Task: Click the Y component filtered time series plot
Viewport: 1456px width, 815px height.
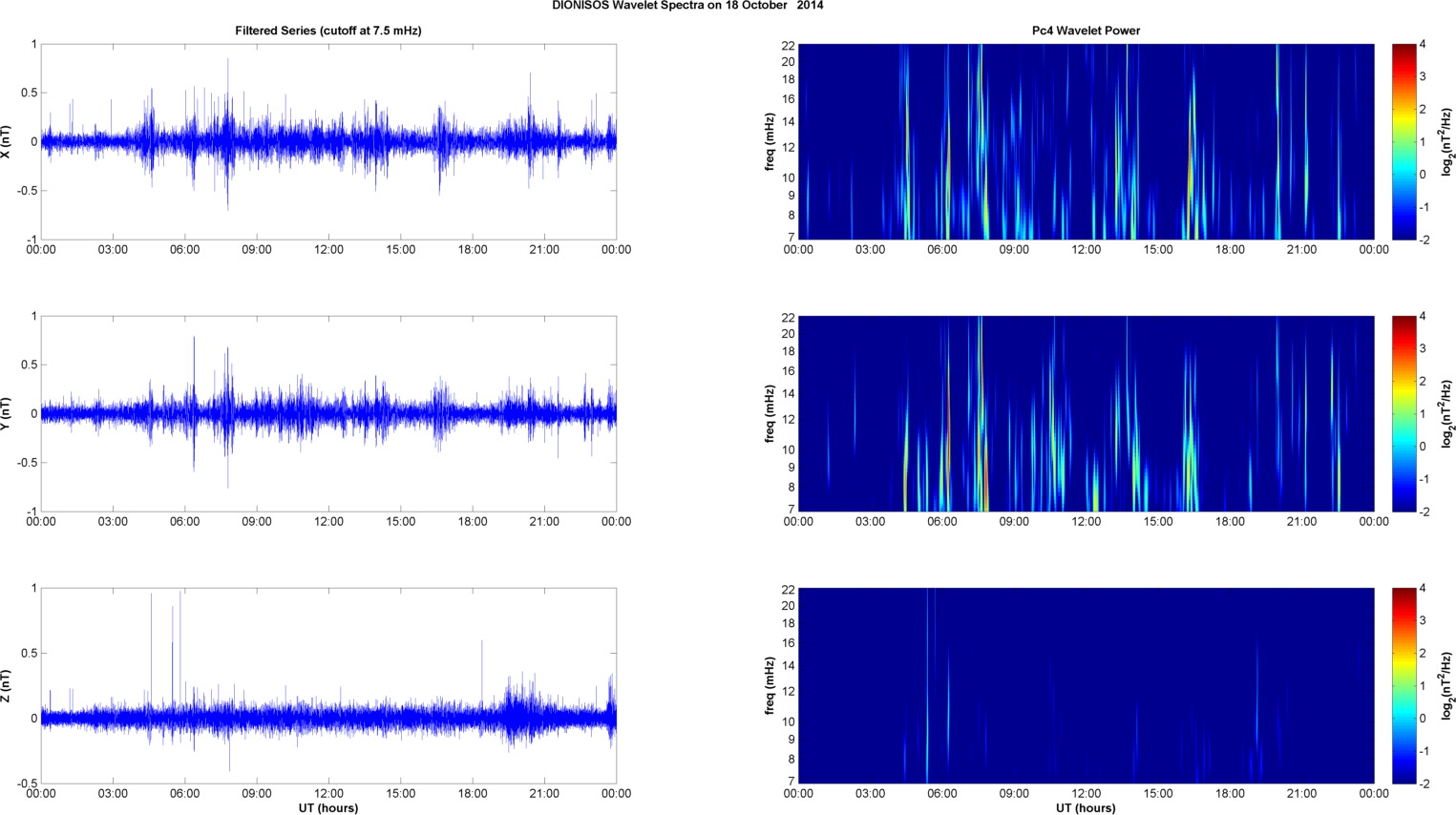Action: (x=328, y=413)
